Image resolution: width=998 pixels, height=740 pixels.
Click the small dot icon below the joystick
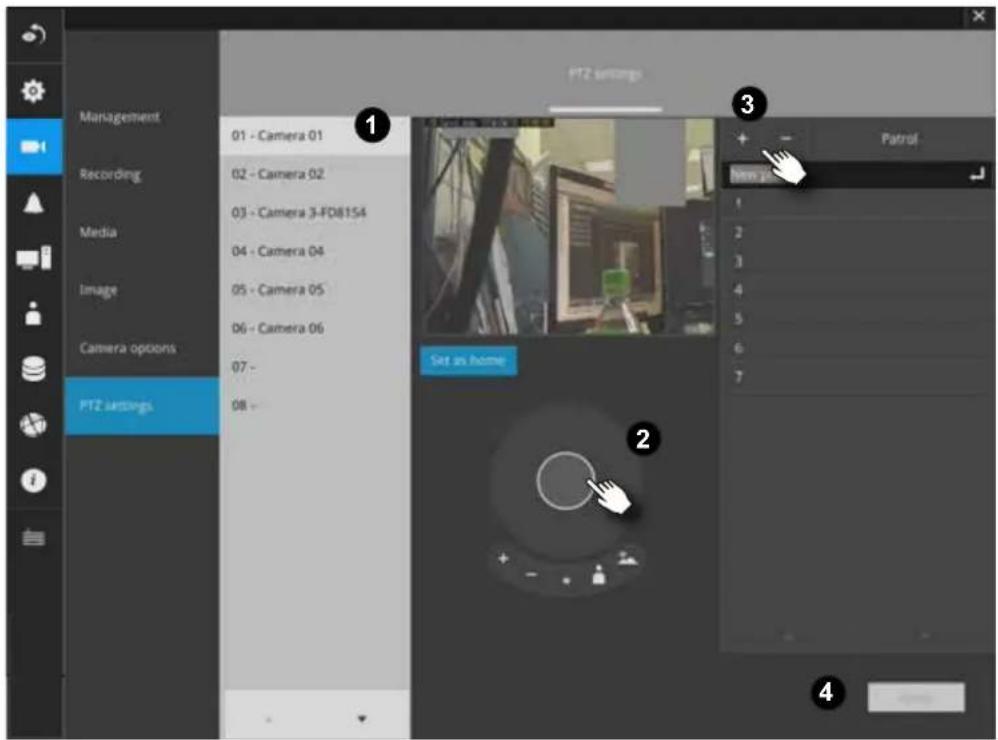(566, 580)
